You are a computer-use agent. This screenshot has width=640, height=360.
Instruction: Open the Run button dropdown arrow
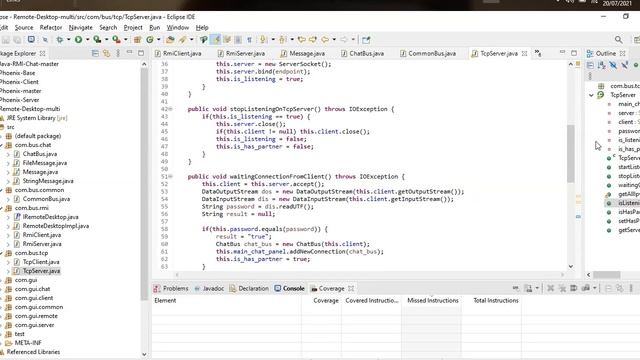[x=87, y=40]
